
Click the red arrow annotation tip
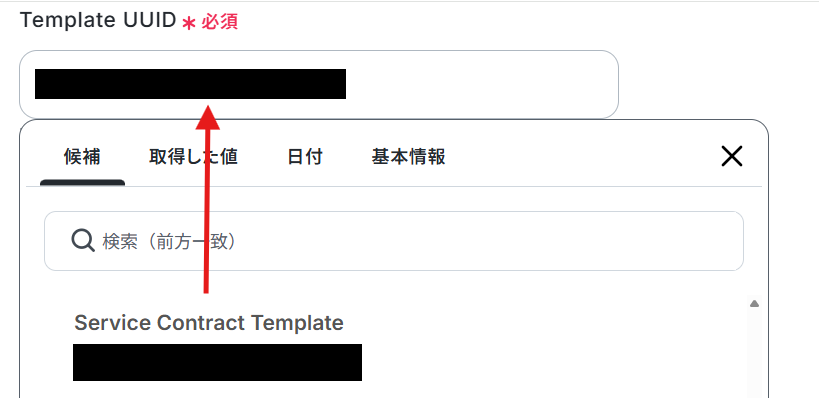[x=207, y=110]
